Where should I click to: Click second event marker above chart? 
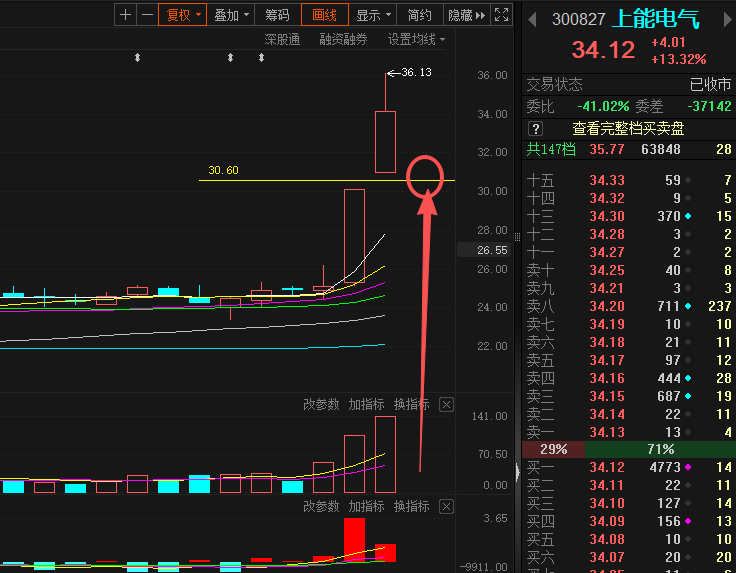tap(230, 58)
